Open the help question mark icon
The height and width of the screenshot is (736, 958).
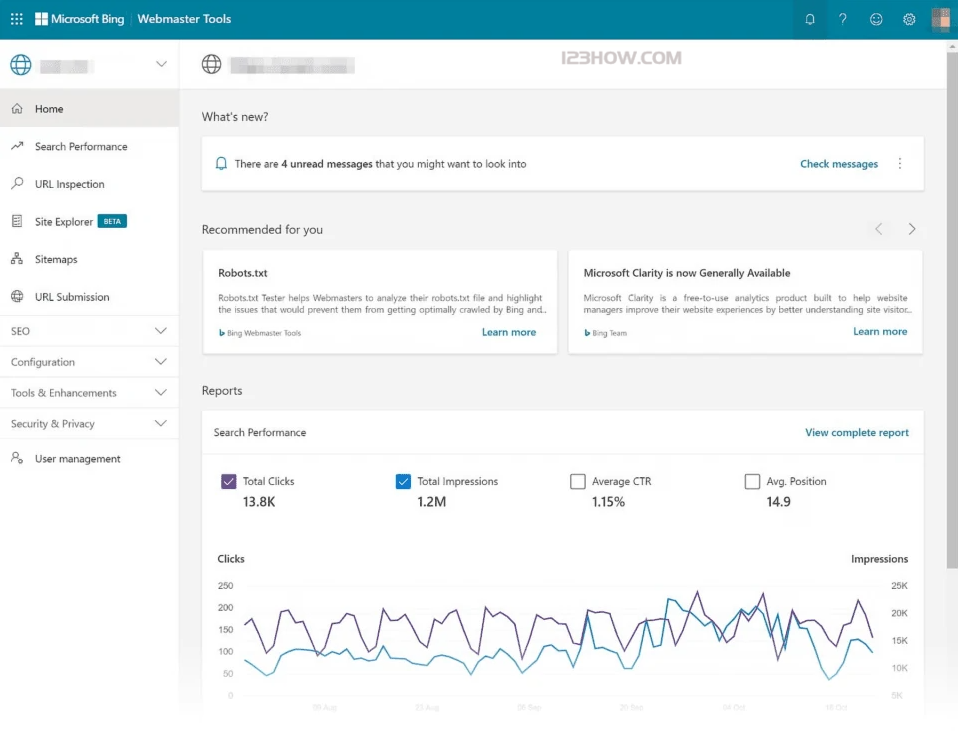843,19
